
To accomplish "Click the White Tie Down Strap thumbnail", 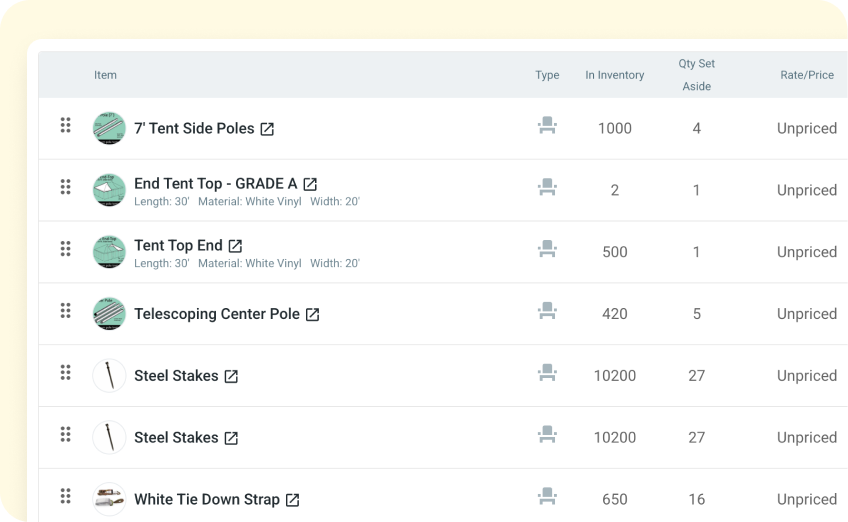I will [109, 499].
